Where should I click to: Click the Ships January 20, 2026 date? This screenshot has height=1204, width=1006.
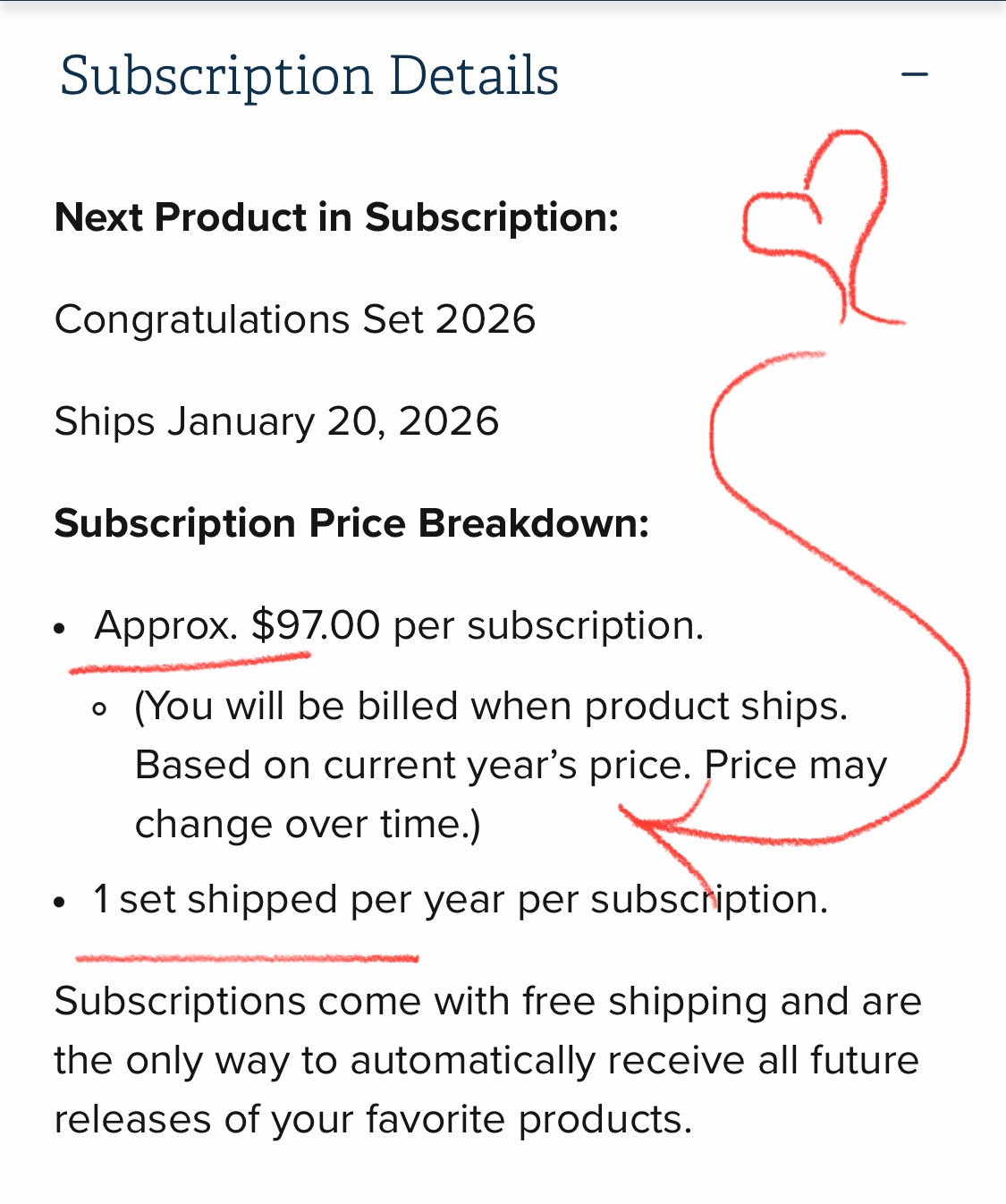point(276,421)
